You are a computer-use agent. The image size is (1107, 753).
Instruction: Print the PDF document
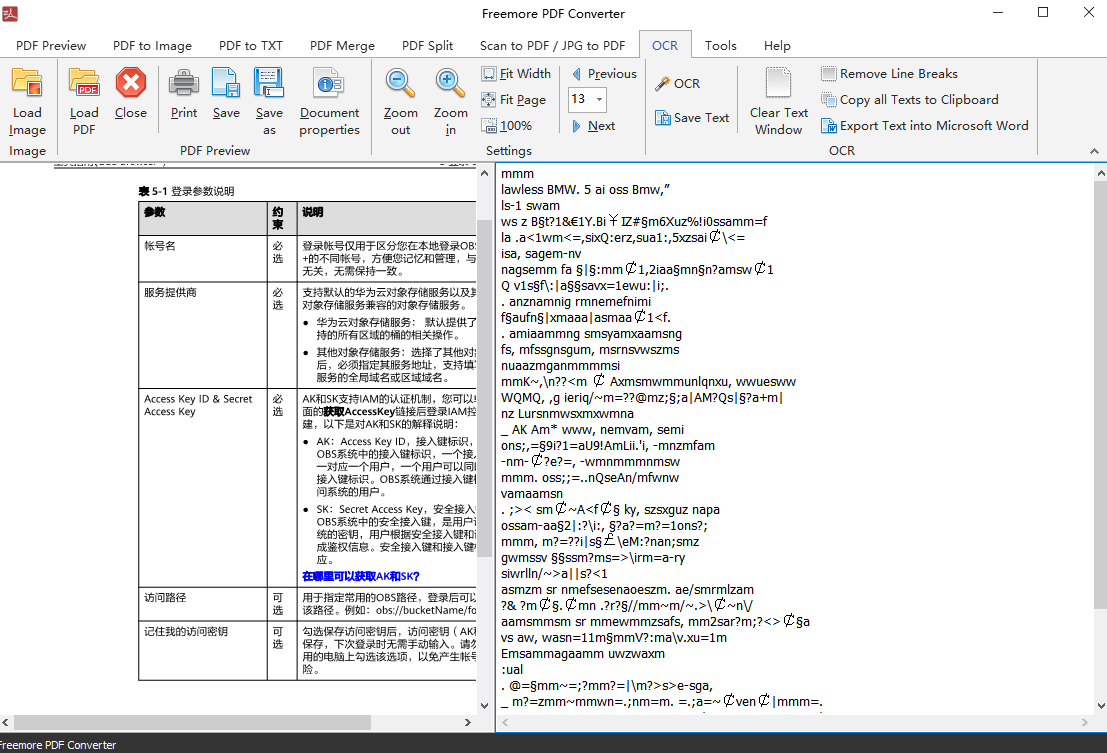184,93
